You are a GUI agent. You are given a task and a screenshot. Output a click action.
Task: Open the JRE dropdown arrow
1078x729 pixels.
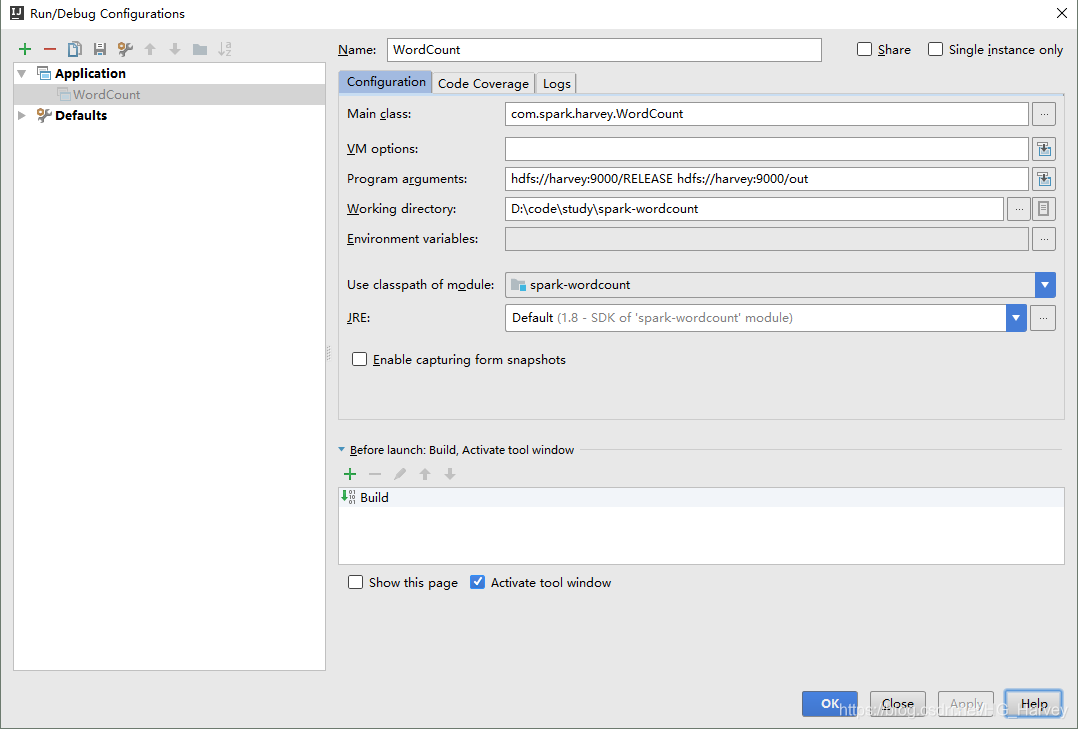tap(1016, 318)
